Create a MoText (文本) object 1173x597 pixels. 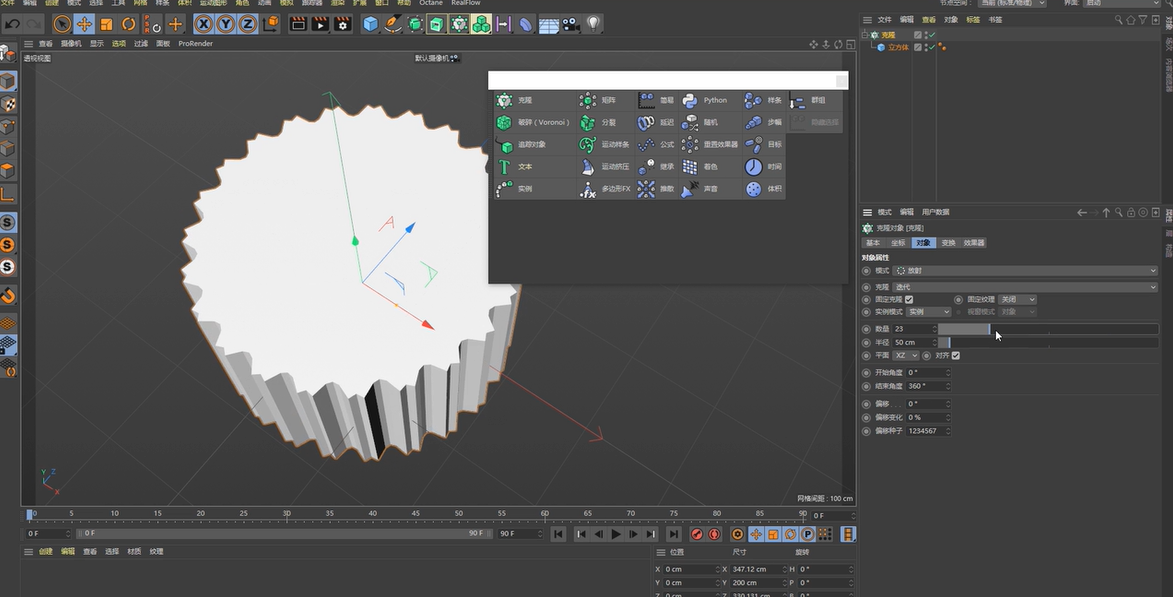click(x=503, y=167)
